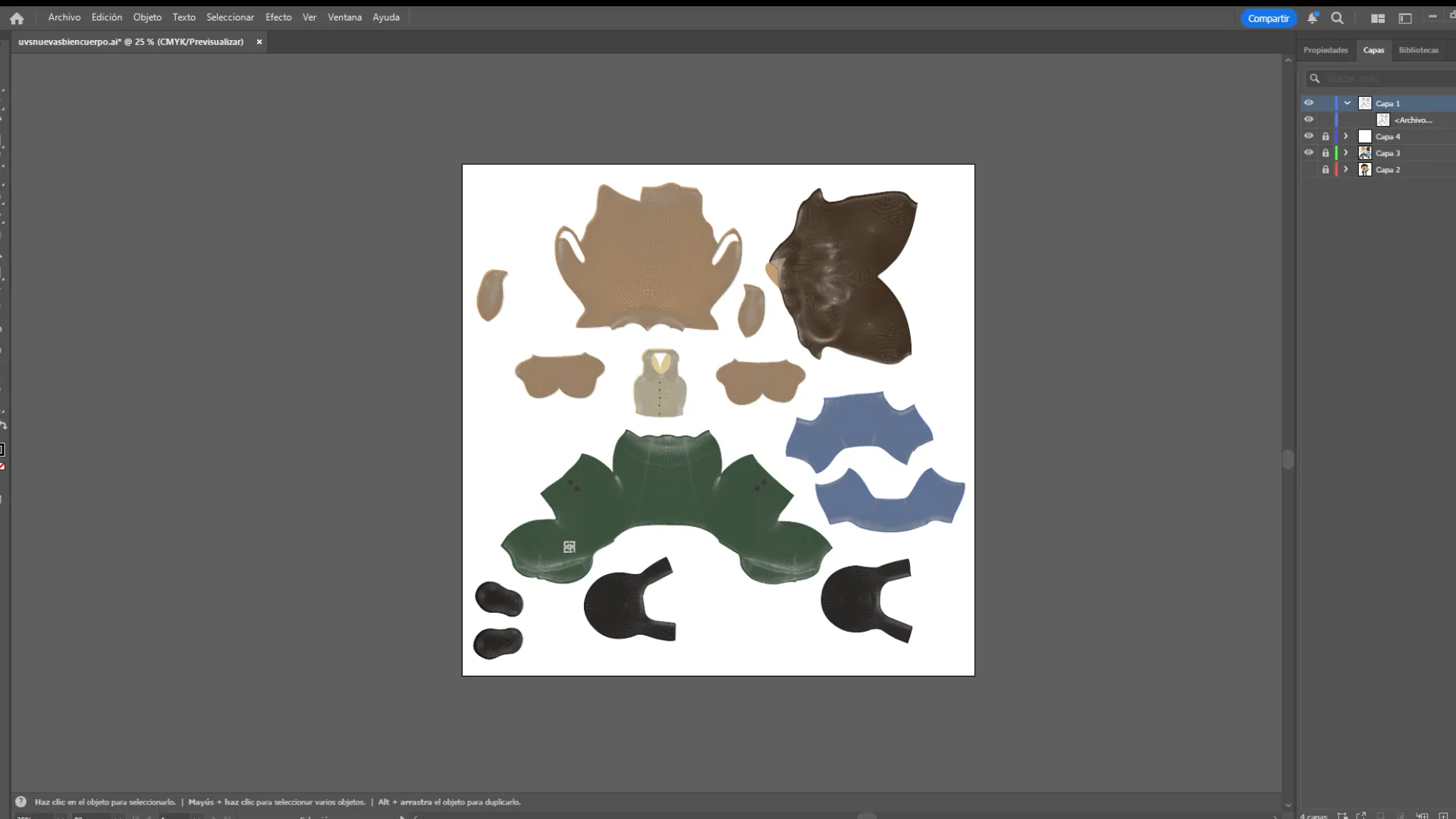Hide Capa 1 with its eye icon

(x=1309, y=103)
